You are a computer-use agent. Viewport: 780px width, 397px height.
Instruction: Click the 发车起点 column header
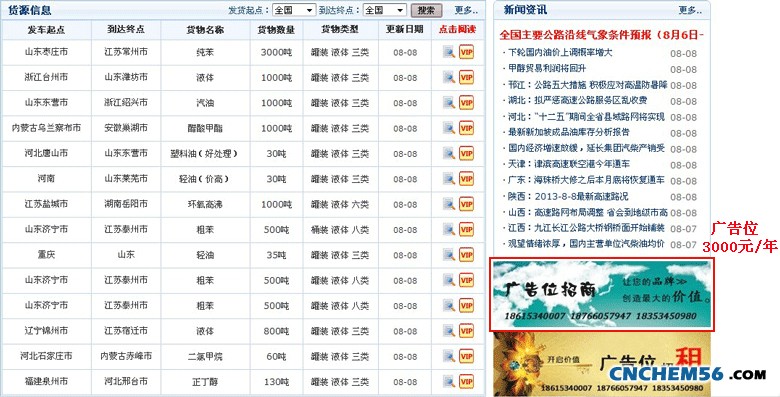[x=46, y=29]
